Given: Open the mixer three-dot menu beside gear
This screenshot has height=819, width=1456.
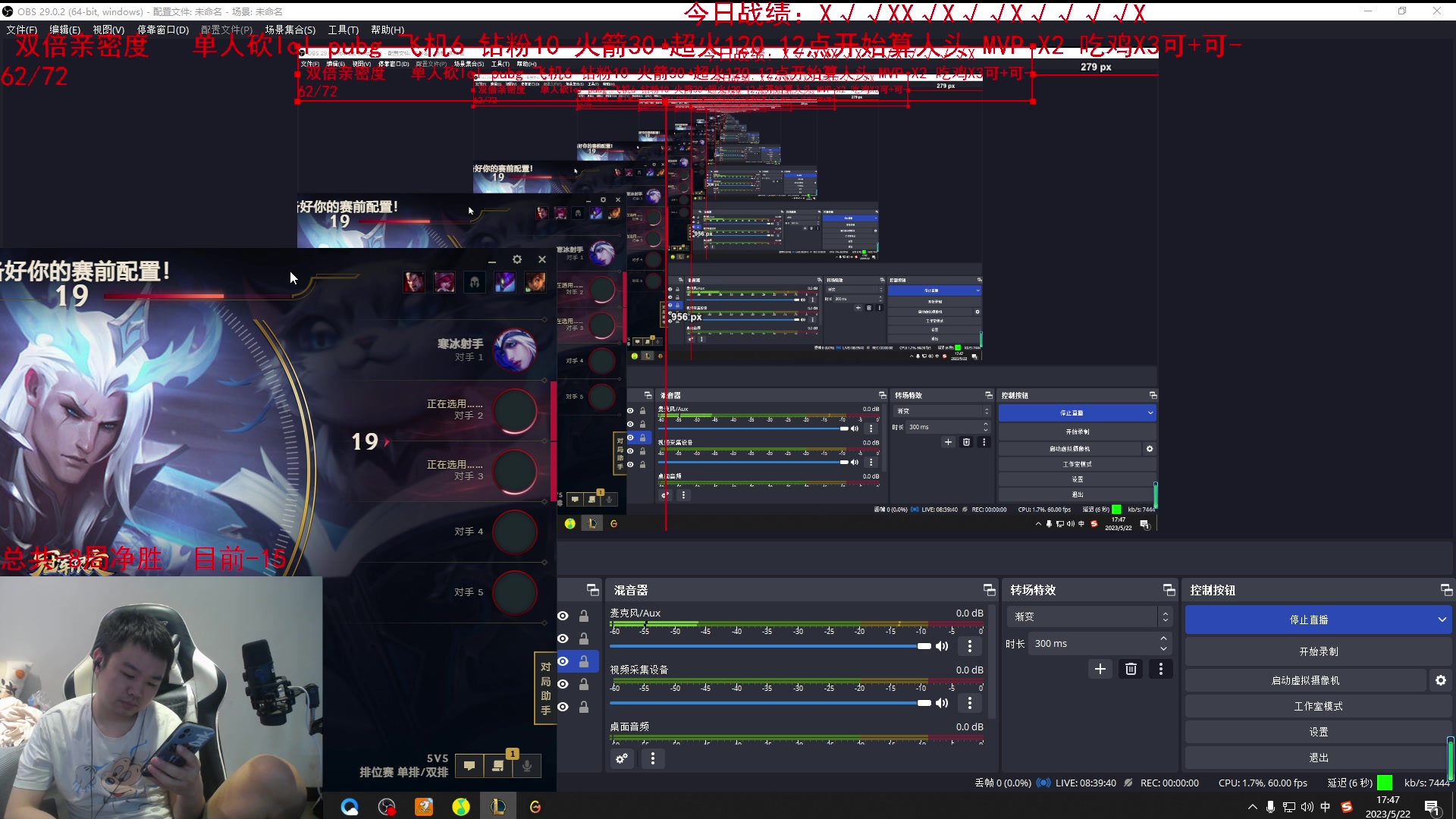Looking at the screenshot, I should 653,758.
